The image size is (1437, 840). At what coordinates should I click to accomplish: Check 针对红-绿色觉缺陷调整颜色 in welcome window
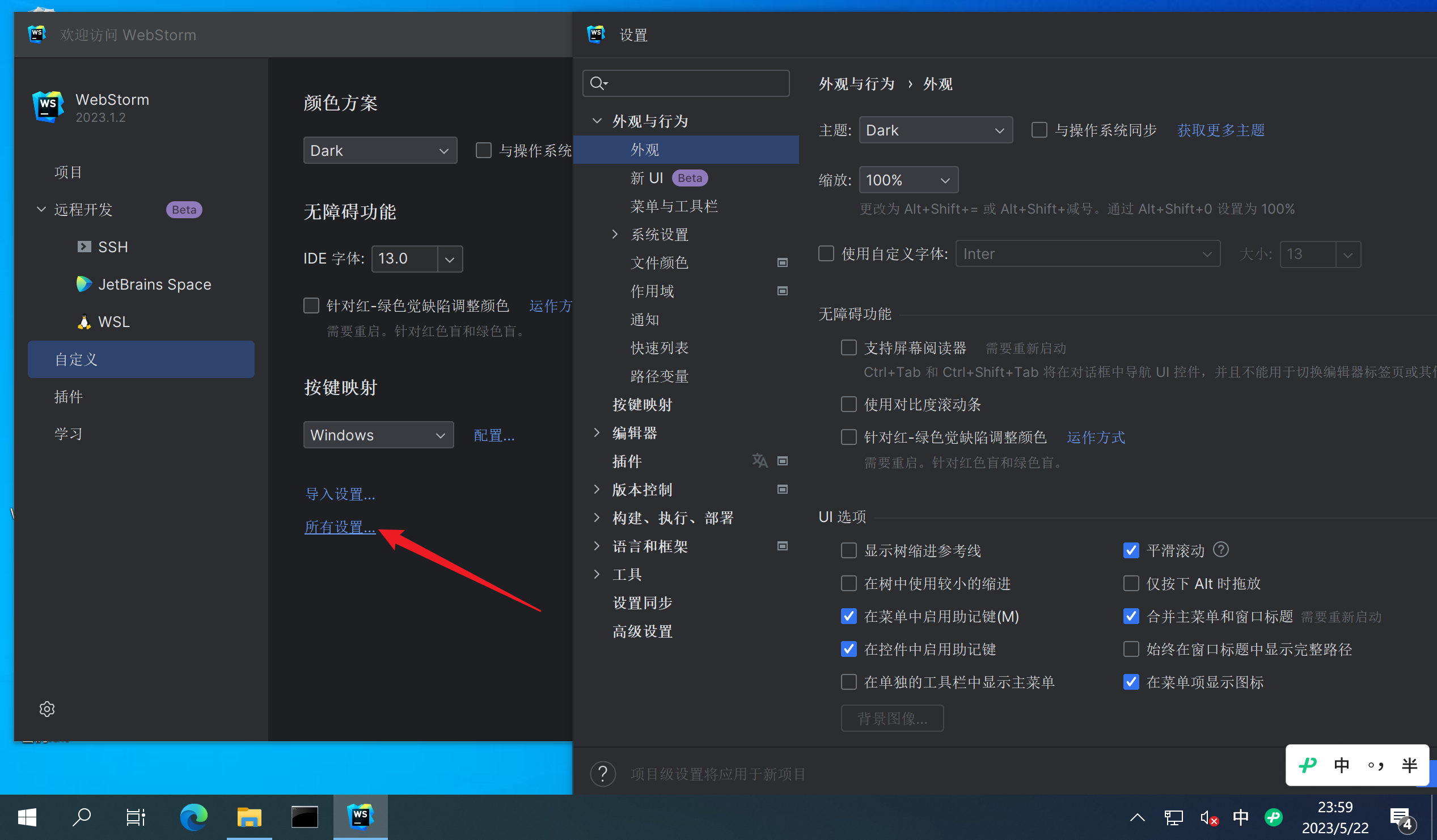311,306
